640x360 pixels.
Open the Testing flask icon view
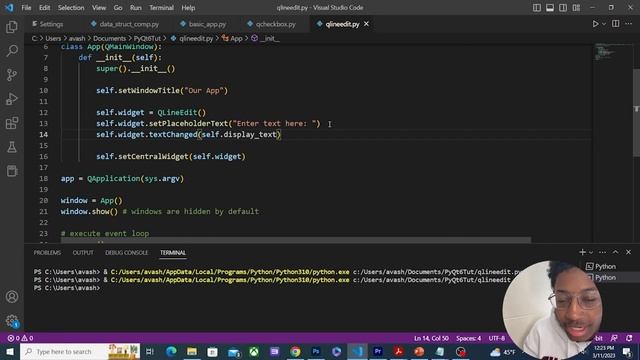pos(12,147)
